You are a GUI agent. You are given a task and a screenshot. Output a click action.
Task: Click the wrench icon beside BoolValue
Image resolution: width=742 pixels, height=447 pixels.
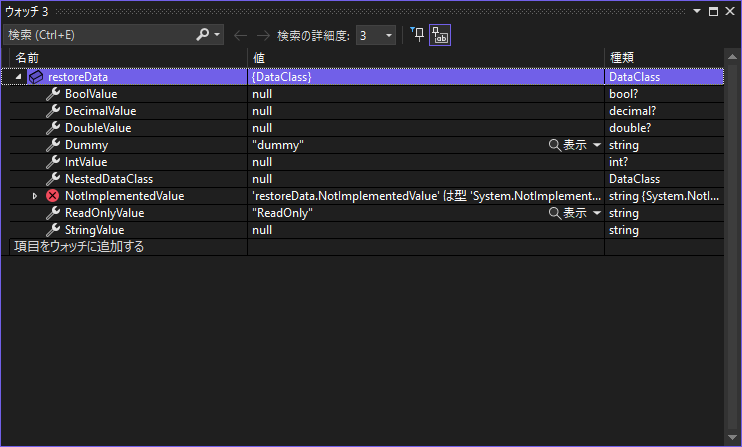(53, 94)
